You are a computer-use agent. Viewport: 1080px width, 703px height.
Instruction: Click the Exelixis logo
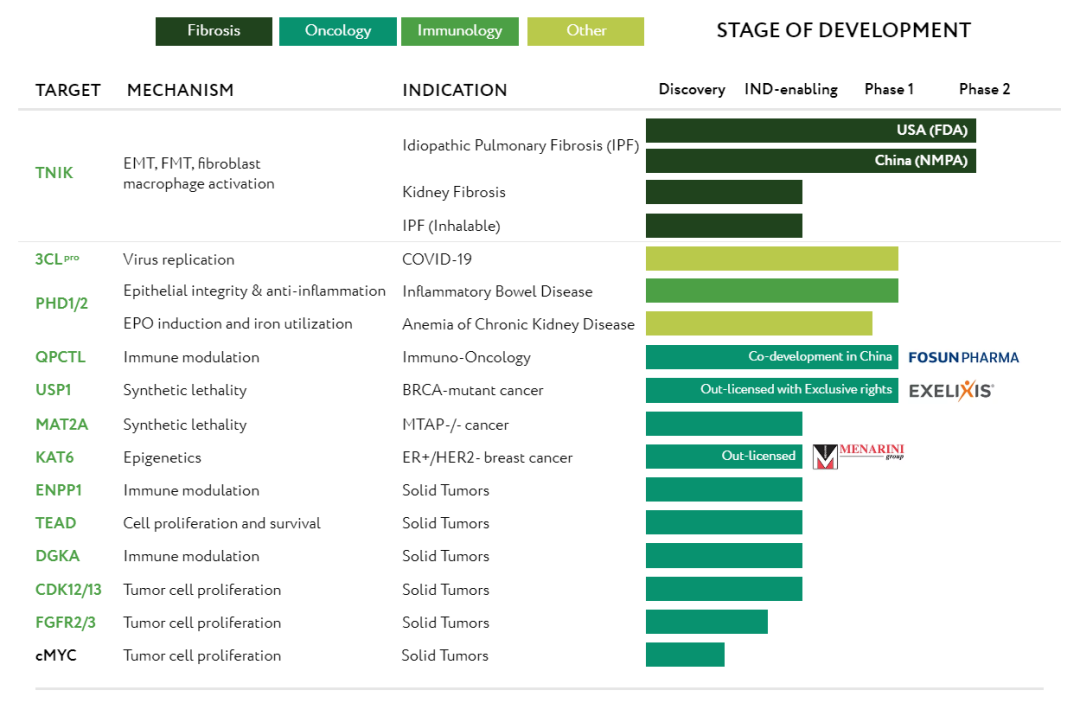(x=951, y=391)
